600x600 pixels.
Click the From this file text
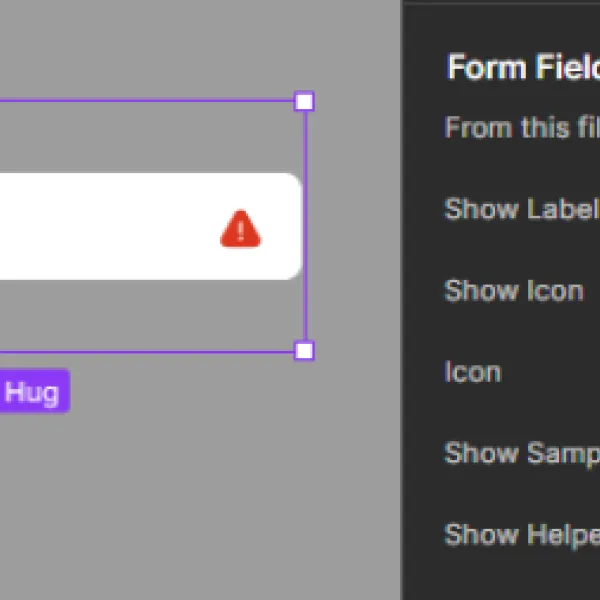click(522, 127)
